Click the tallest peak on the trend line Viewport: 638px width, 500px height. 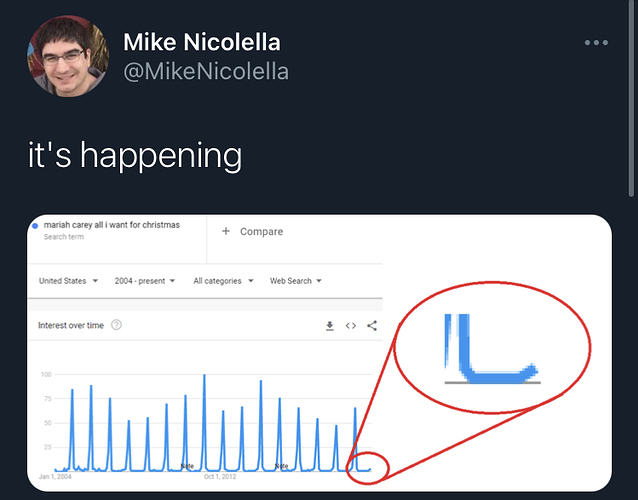pyautogui.click(x=204, y=377)
